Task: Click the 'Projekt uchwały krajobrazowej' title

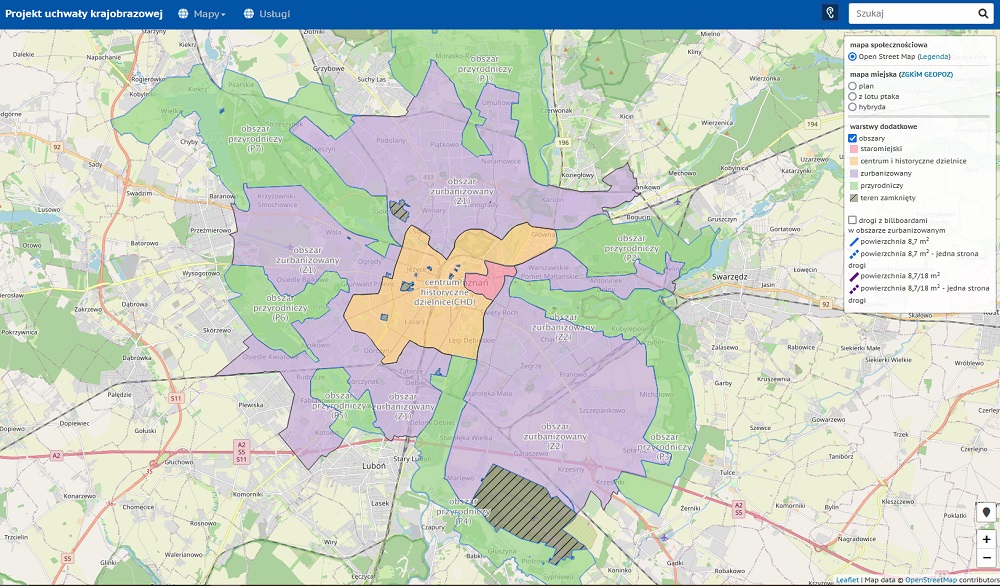Action: 83,14
